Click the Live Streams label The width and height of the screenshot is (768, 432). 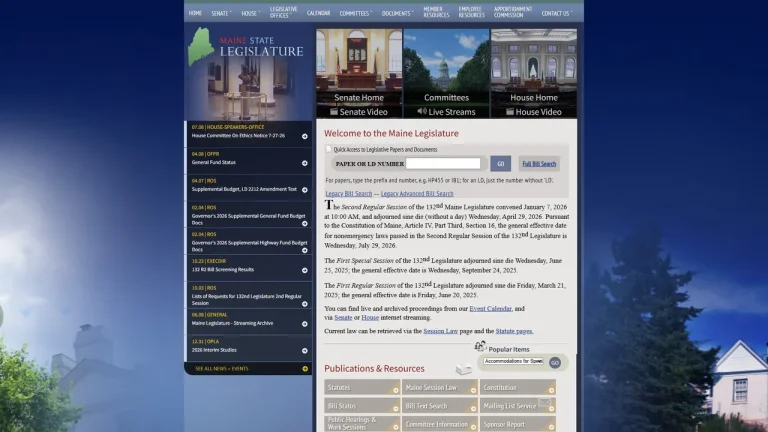pyautogui.click(x=452, y=112)
